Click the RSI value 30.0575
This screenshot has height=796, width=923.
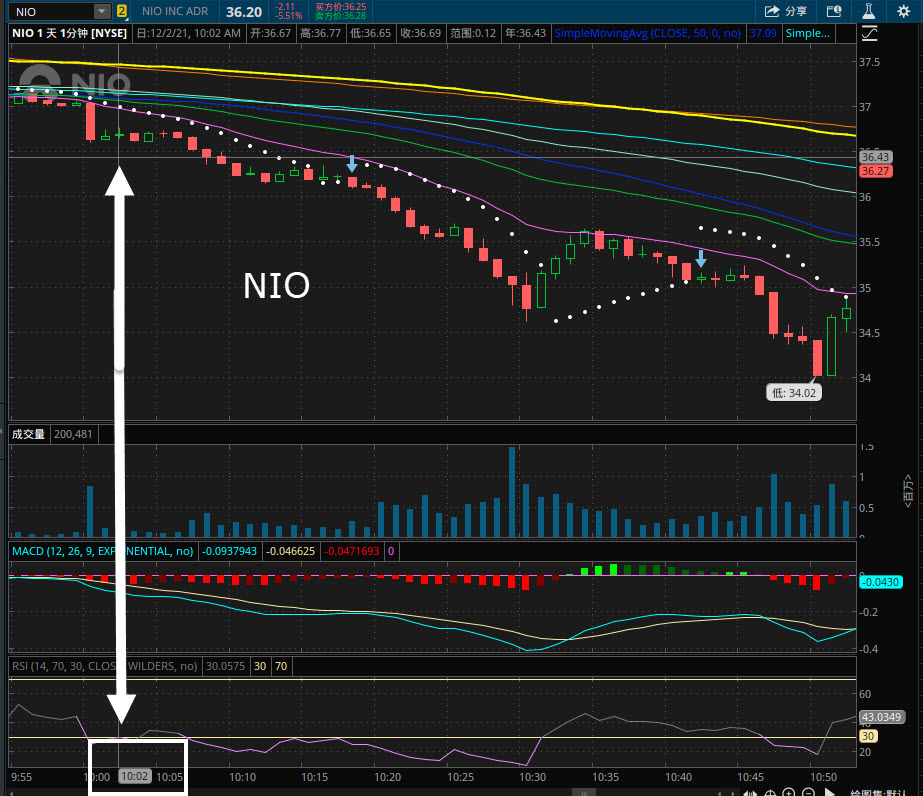225,666
